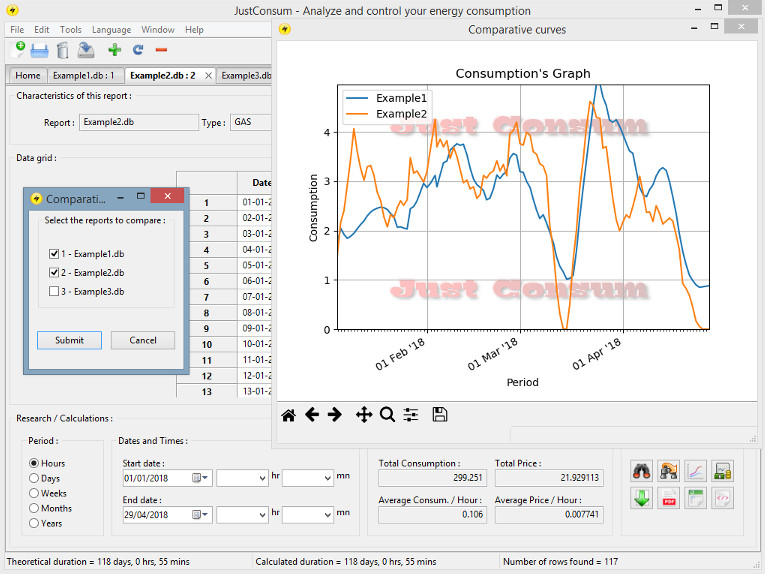Screen dimensions: 765x574
Task: Open the File menu
Action: [x=17, y=30]
